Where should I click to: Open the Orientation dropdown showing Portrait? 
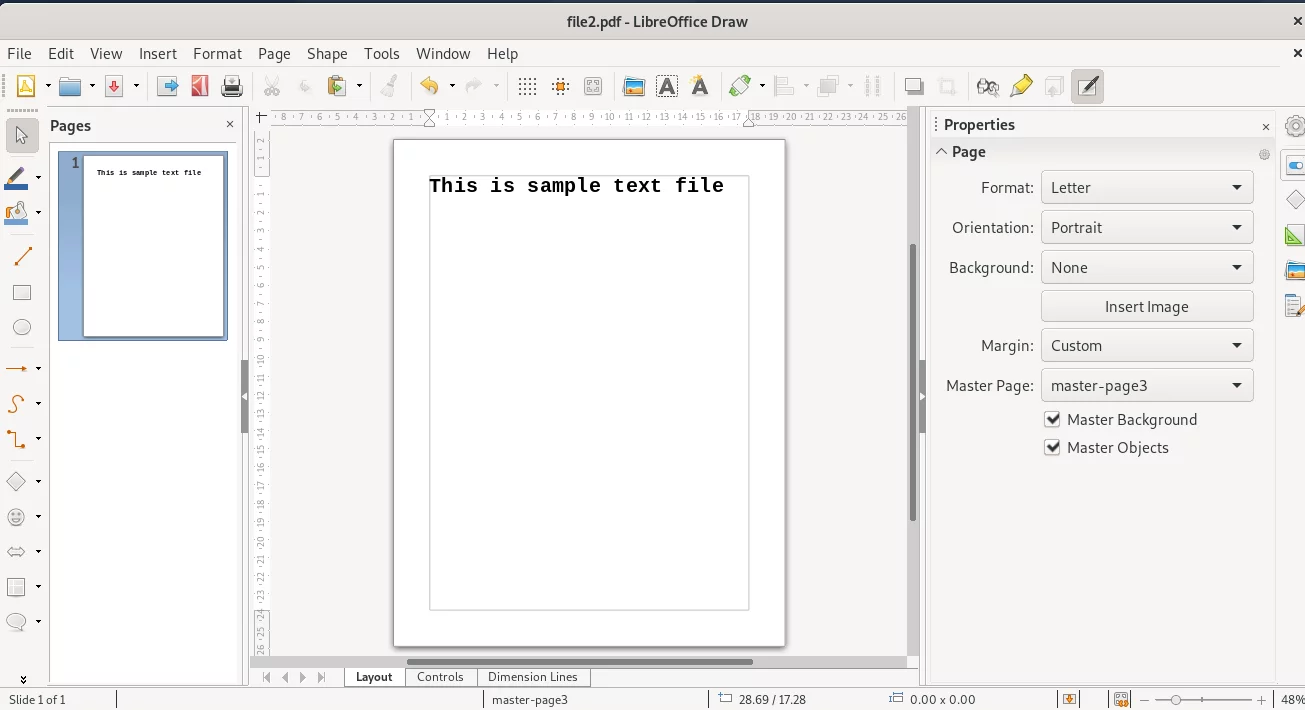[1147, 227]
